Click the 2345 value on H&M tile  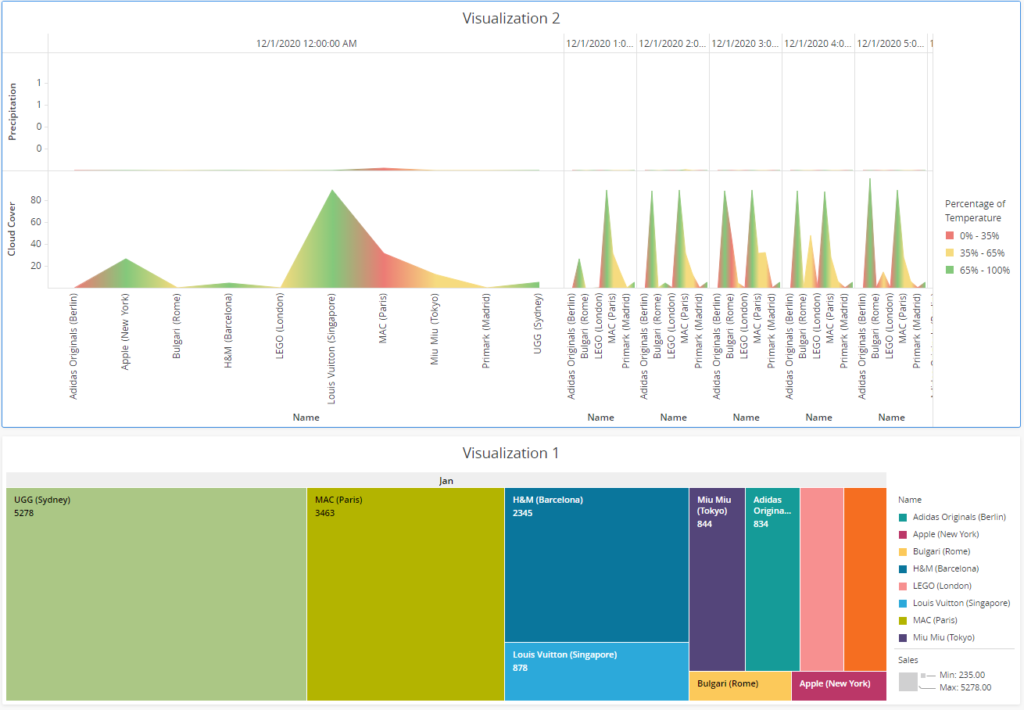tap(522, 513)
